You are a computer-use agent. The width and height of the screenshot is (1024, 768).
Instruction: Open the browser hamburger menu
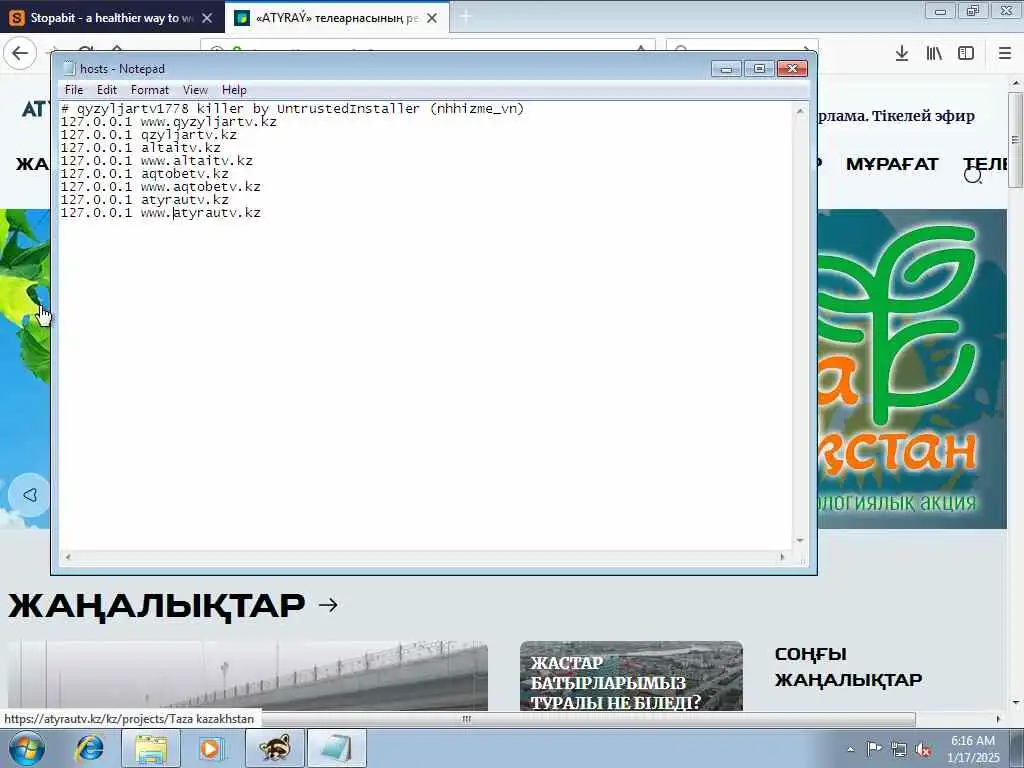[x=1005, y=54]
